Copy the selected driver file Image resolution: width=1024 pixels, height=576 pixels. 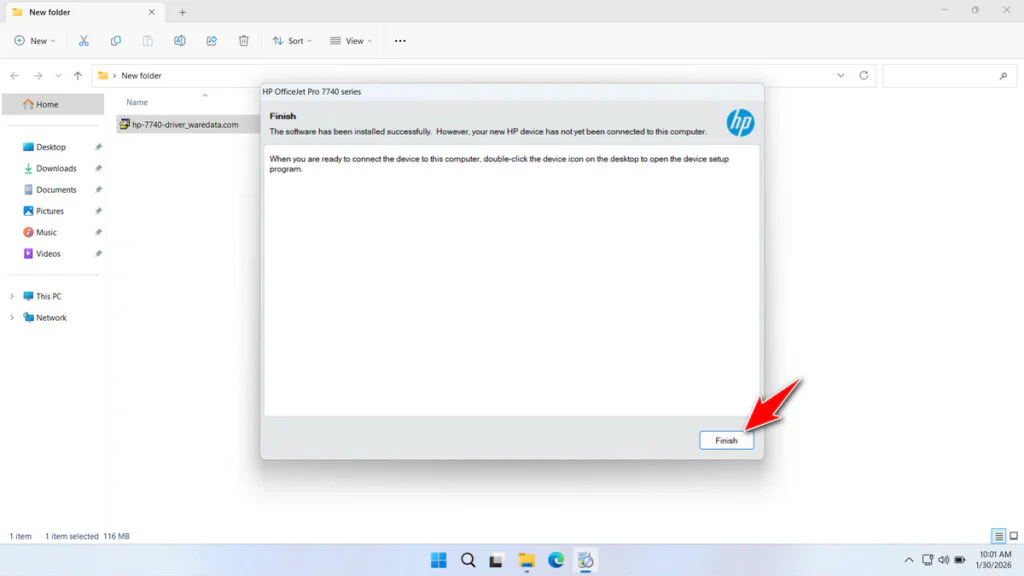[x=116, y=40]
